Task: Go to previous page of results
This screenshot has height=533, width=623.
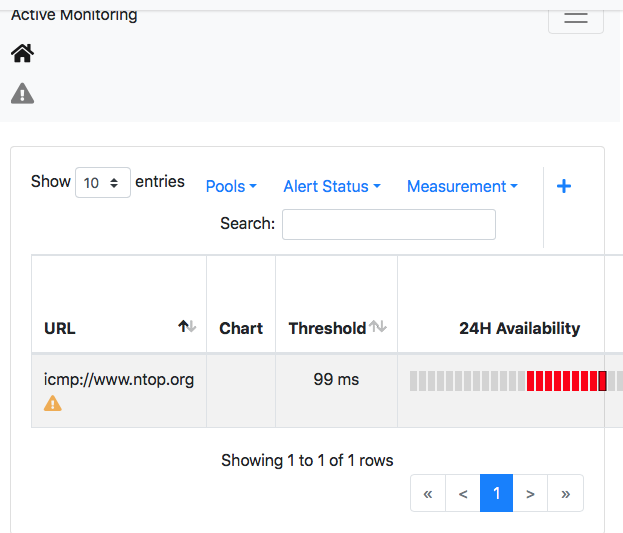Action: (x=463, y=493)
